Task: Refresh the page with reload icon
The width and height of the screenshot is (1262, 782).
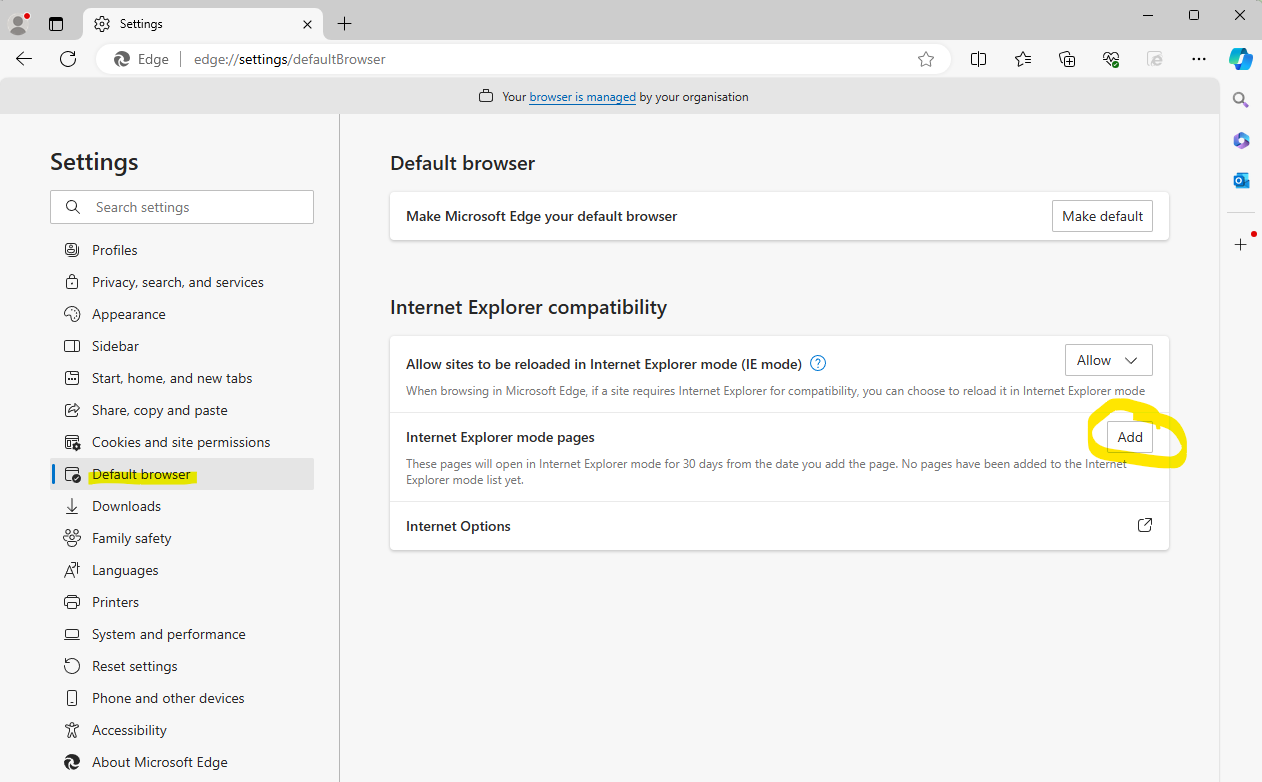Action: click(68, 59)
